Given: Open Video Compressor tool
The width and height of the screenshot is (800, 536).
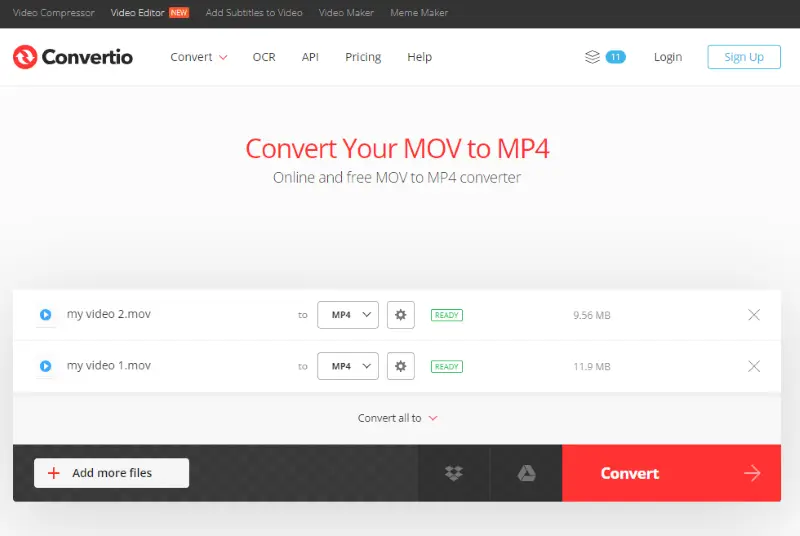Looking at the screenshot, I should pos(54,13).
